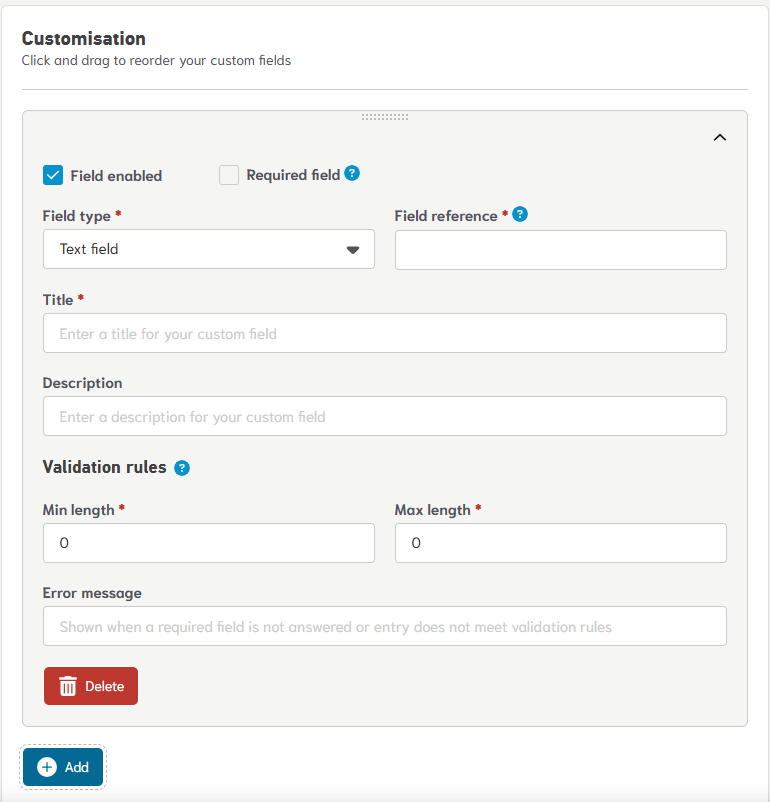Select the Min length field

coord(208,543)
